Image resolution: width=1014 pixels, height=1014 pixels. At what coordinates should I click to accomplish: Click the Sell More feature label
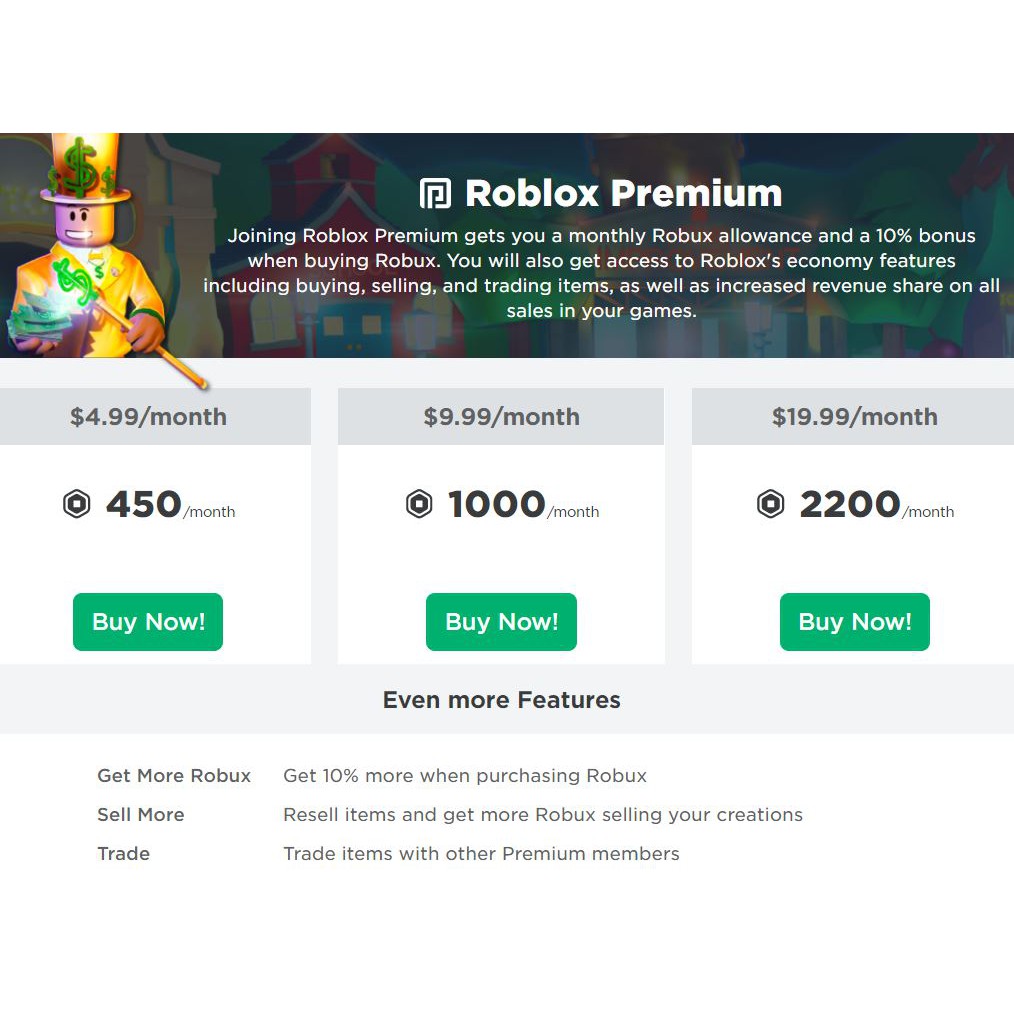tap(141, 815)
